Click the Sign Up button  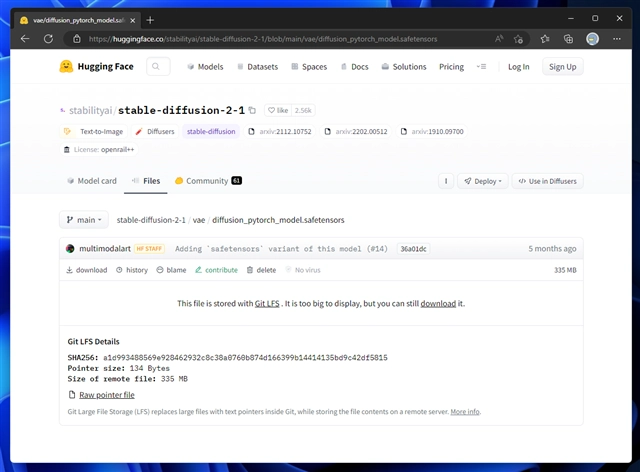pyautogui.click(x=562, y=67)
